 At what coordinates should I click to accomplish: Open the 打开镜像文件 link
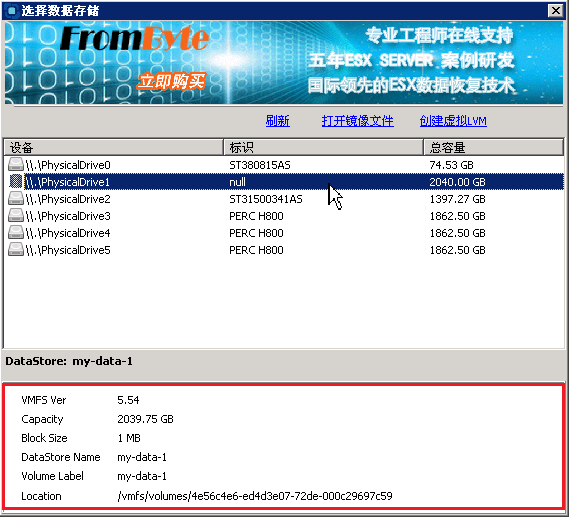[x=357, y=121]
